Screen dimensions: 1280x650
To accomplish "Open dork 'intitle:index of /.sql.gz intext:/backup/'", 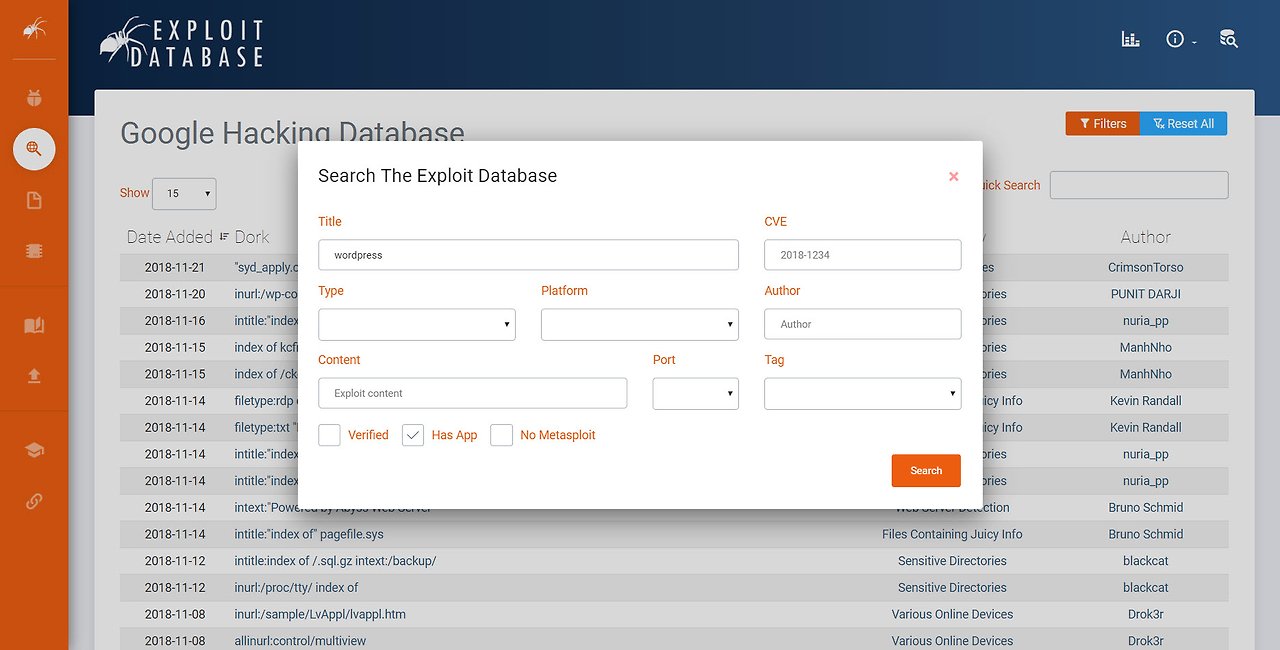I will coord(335,561).
